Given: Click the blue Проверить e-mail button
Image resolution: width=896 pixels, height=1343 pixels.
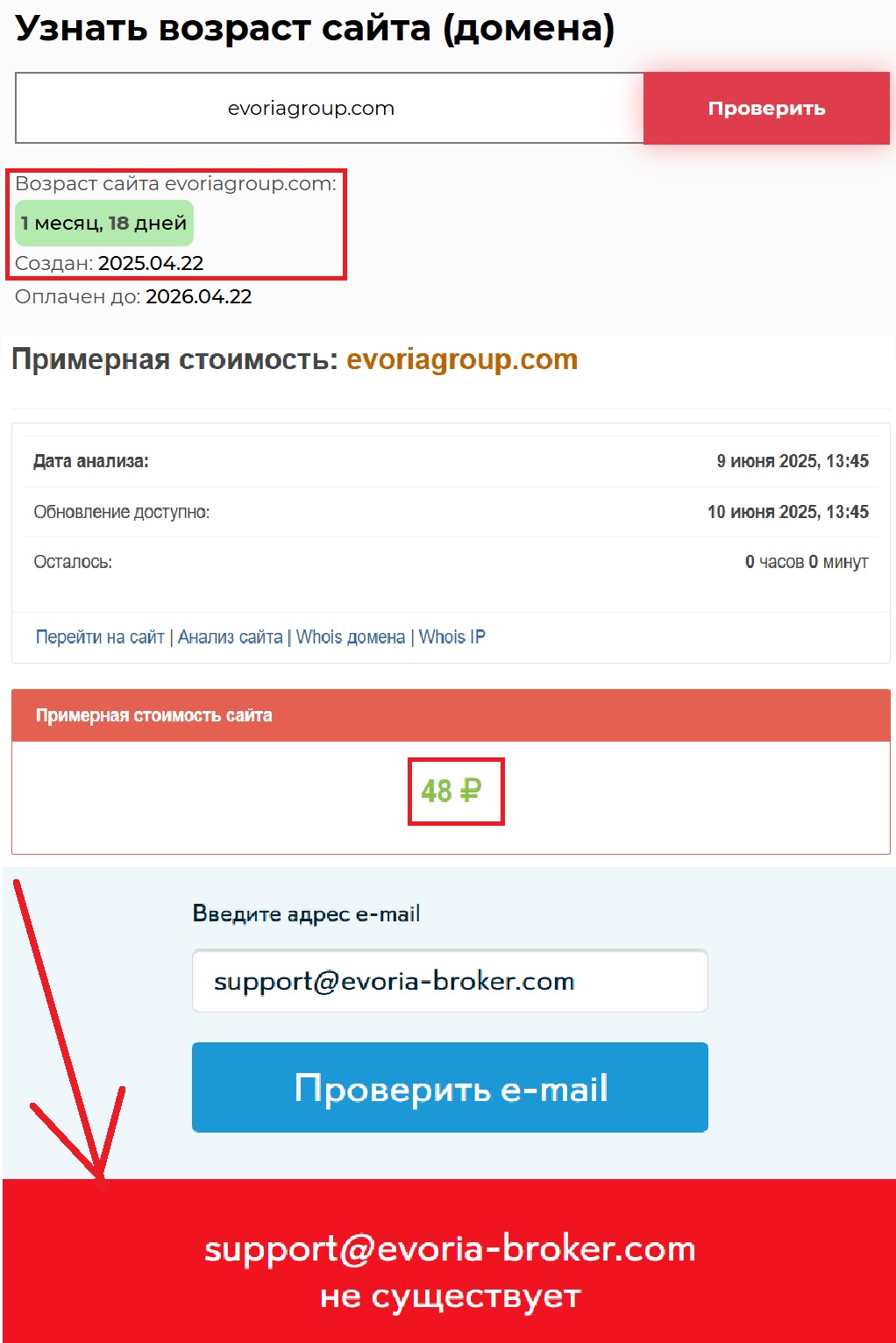Looking at the screenshot, I should (x=450, y=1087).
